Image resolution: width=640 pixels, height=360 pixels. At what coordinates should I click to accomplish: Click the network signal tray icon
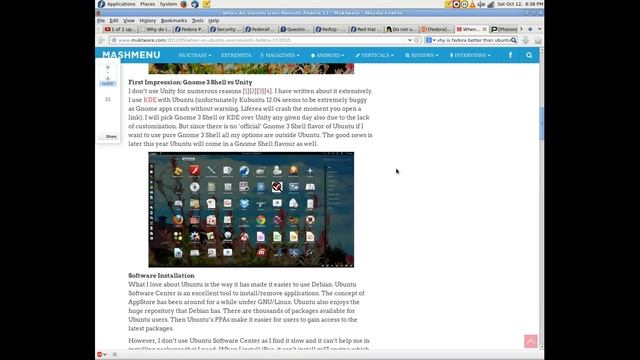pyautogui.click(x=491, y=4)
